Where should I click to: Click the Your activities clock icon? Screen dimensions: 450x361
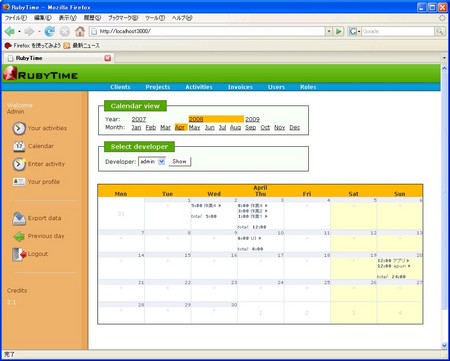pyautogui.click(x=19, y=128)
